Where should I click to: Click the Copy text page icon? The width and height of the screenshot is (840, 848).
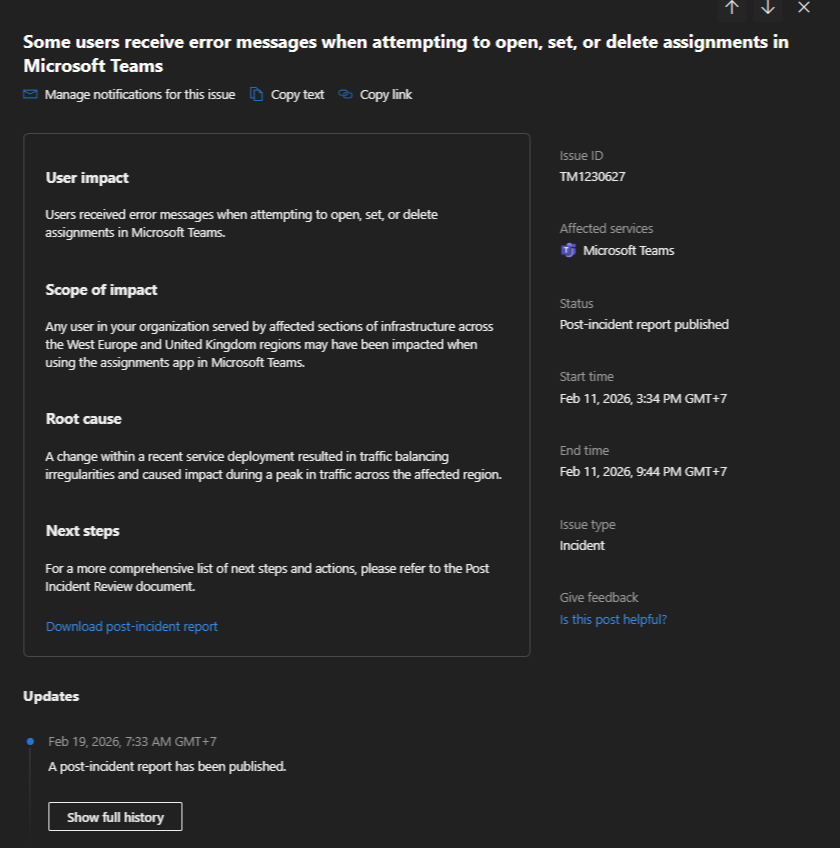click(x=256, y=95)
